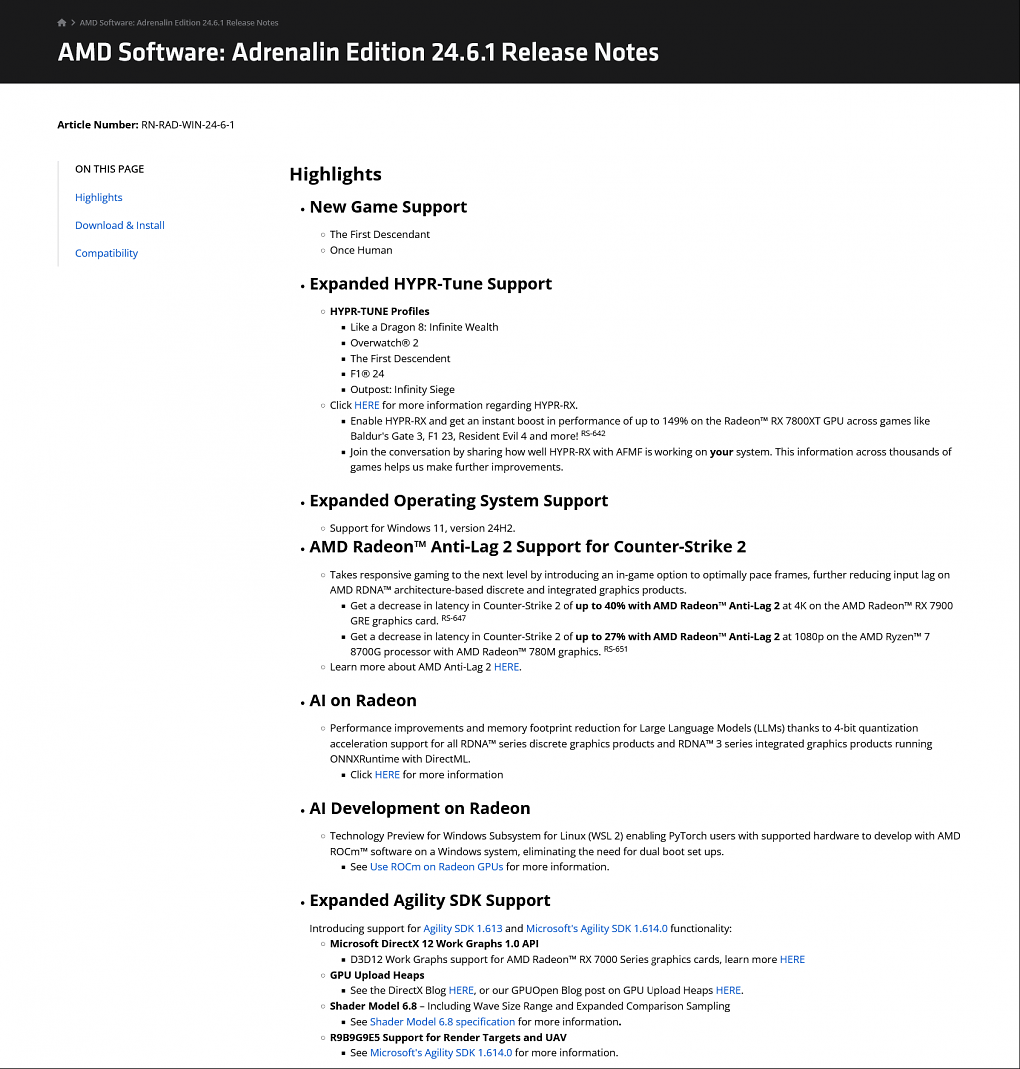Viewport: 1020px width, 1069px height.
Task: Open the DirectX Blog HERE link
Action: click(461, 990)
